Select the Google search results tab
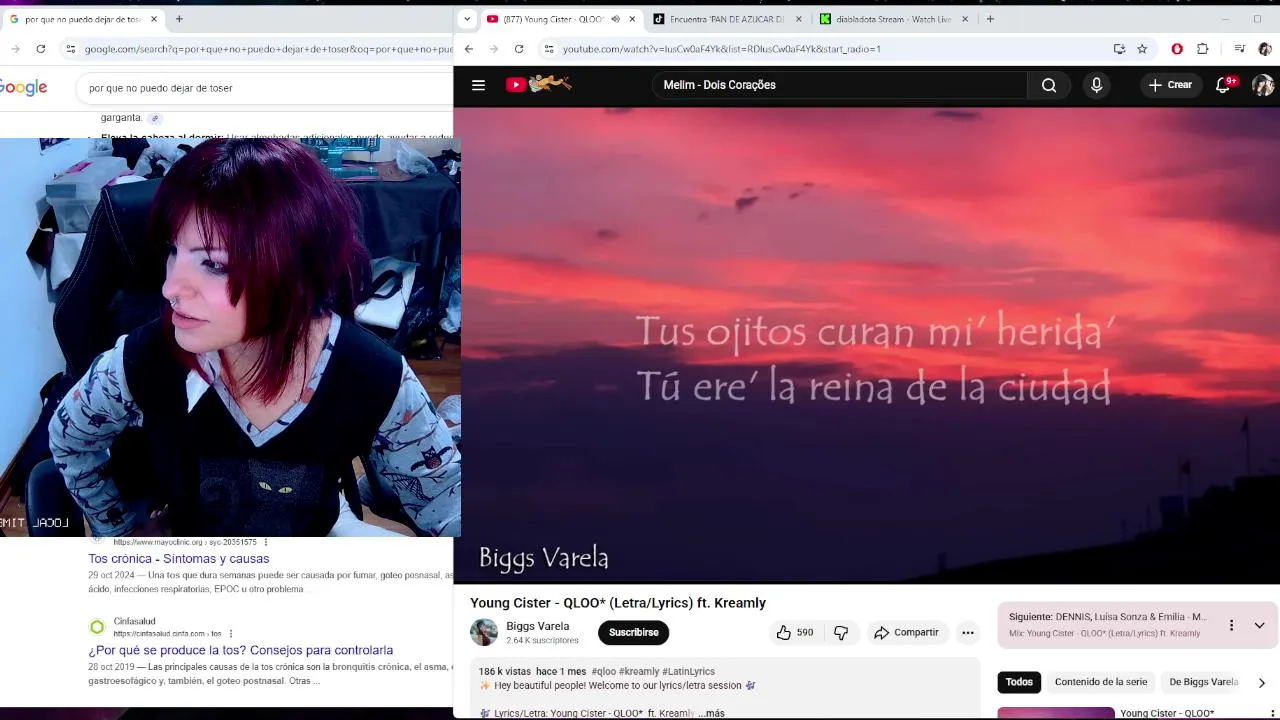Screen dimensions: 1280x720 coord(83,19)
